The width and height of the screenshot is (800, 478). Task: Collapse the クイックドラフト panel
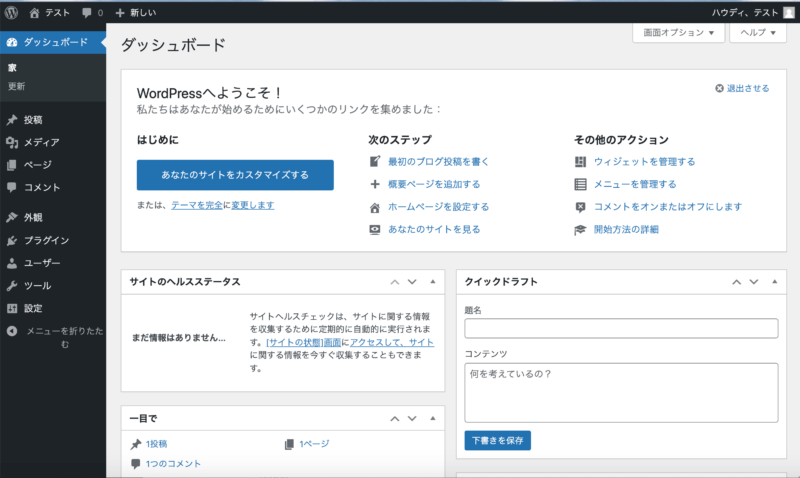pos(774,282)
